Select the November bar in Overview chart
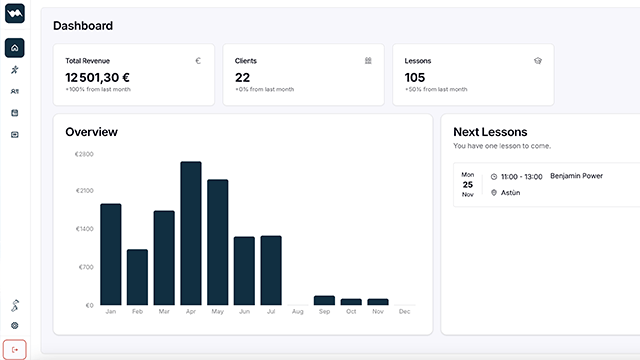 378,302
